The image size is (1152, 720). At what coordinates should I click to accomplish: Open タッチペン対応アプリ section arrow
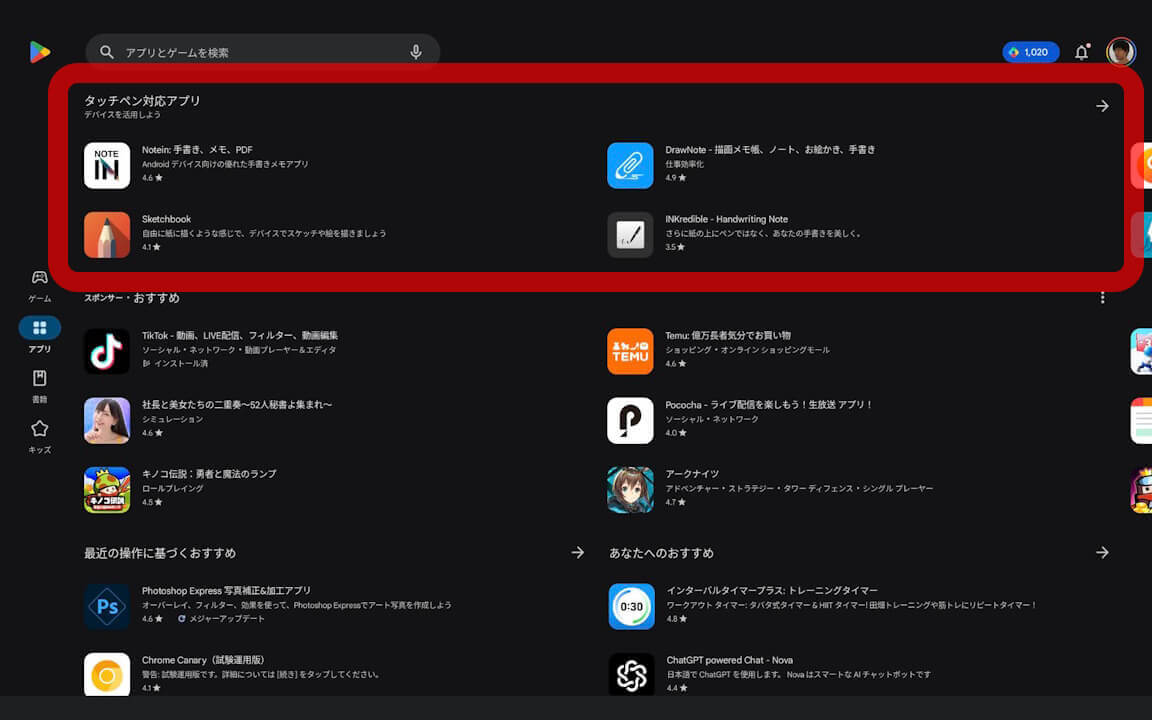tap(1103, 105)
